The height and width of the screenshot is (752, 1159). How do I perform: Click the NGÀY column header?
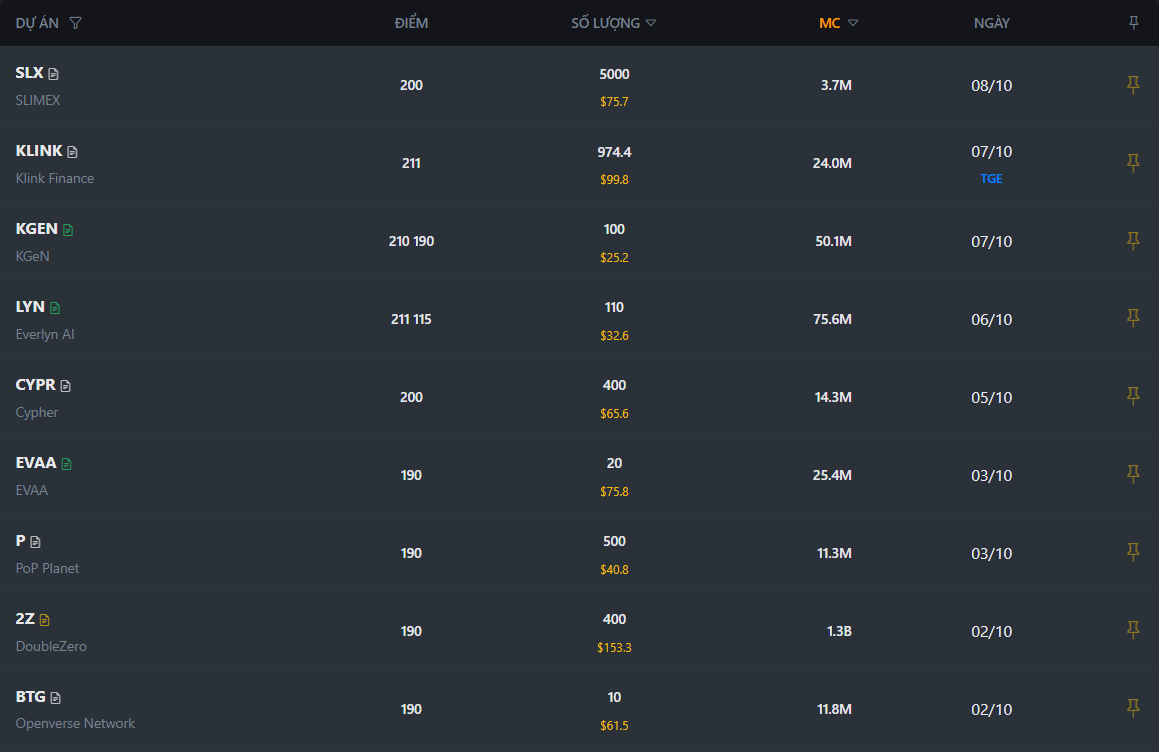(x=991, y=23)
